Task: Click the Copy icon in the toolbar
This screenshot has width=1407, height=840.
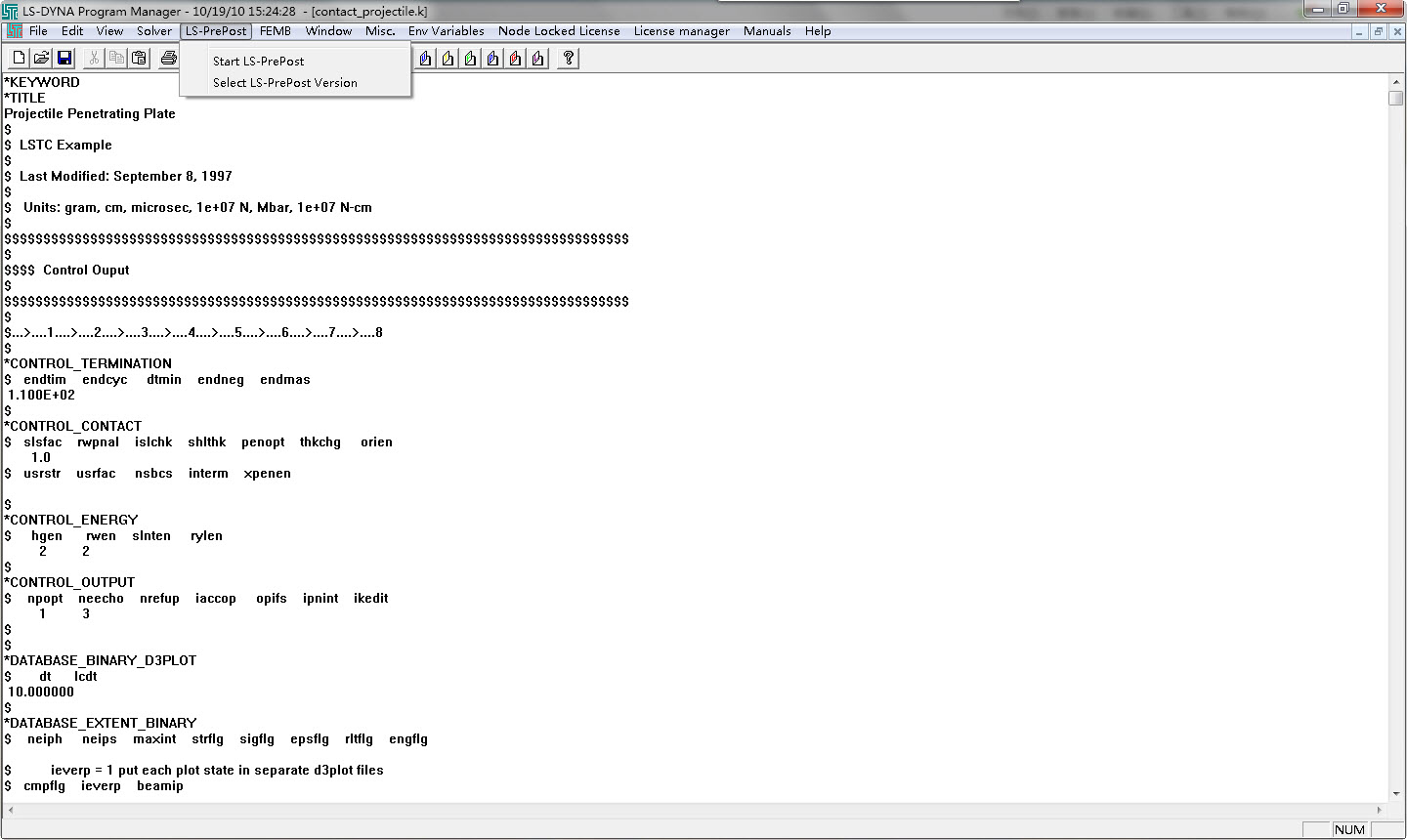Action: (x=116, y=59)
